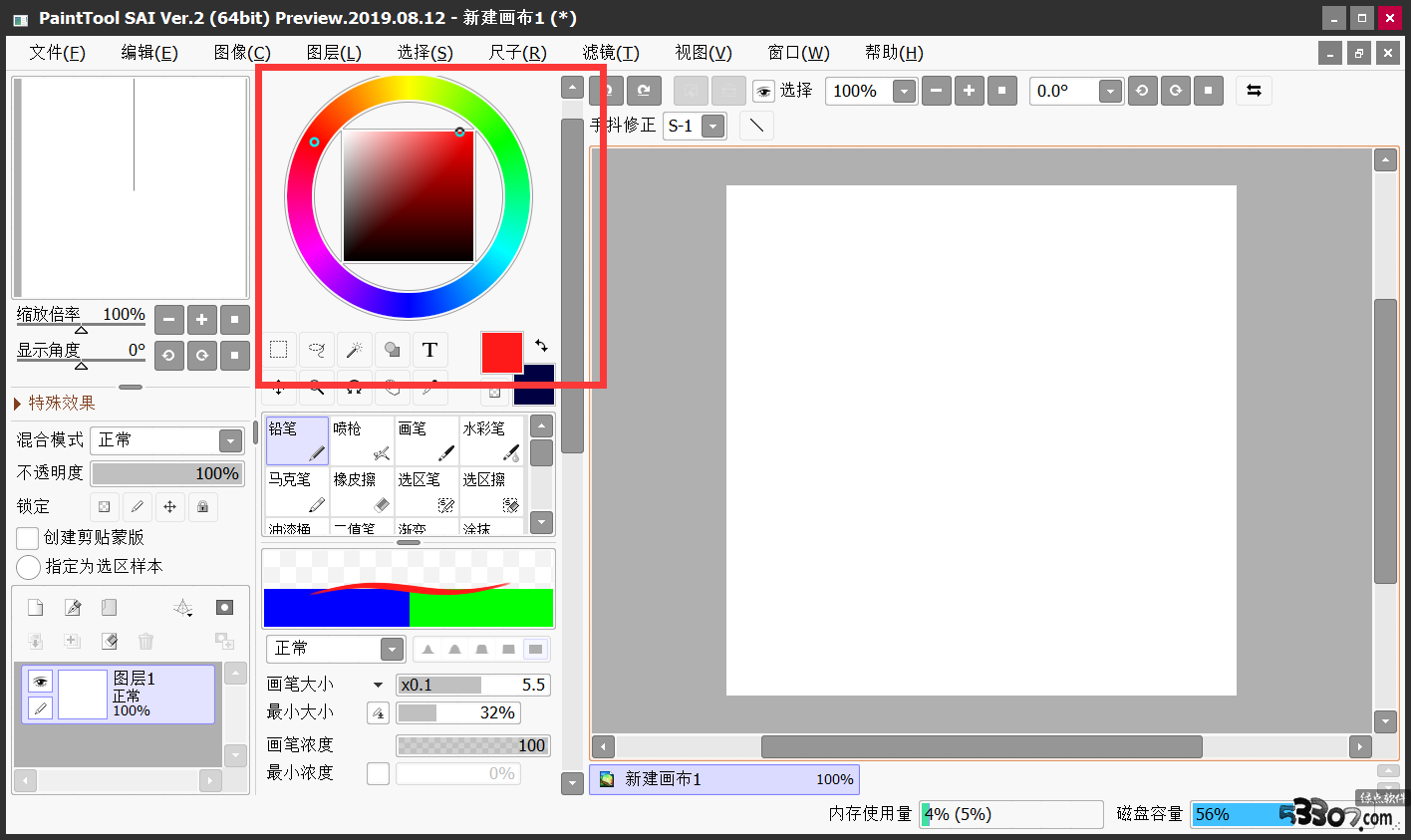Rotate canvas counterclockwise in top toolbar
The height and width of the screenshot is (840, 1411).
click(1142, 91)
